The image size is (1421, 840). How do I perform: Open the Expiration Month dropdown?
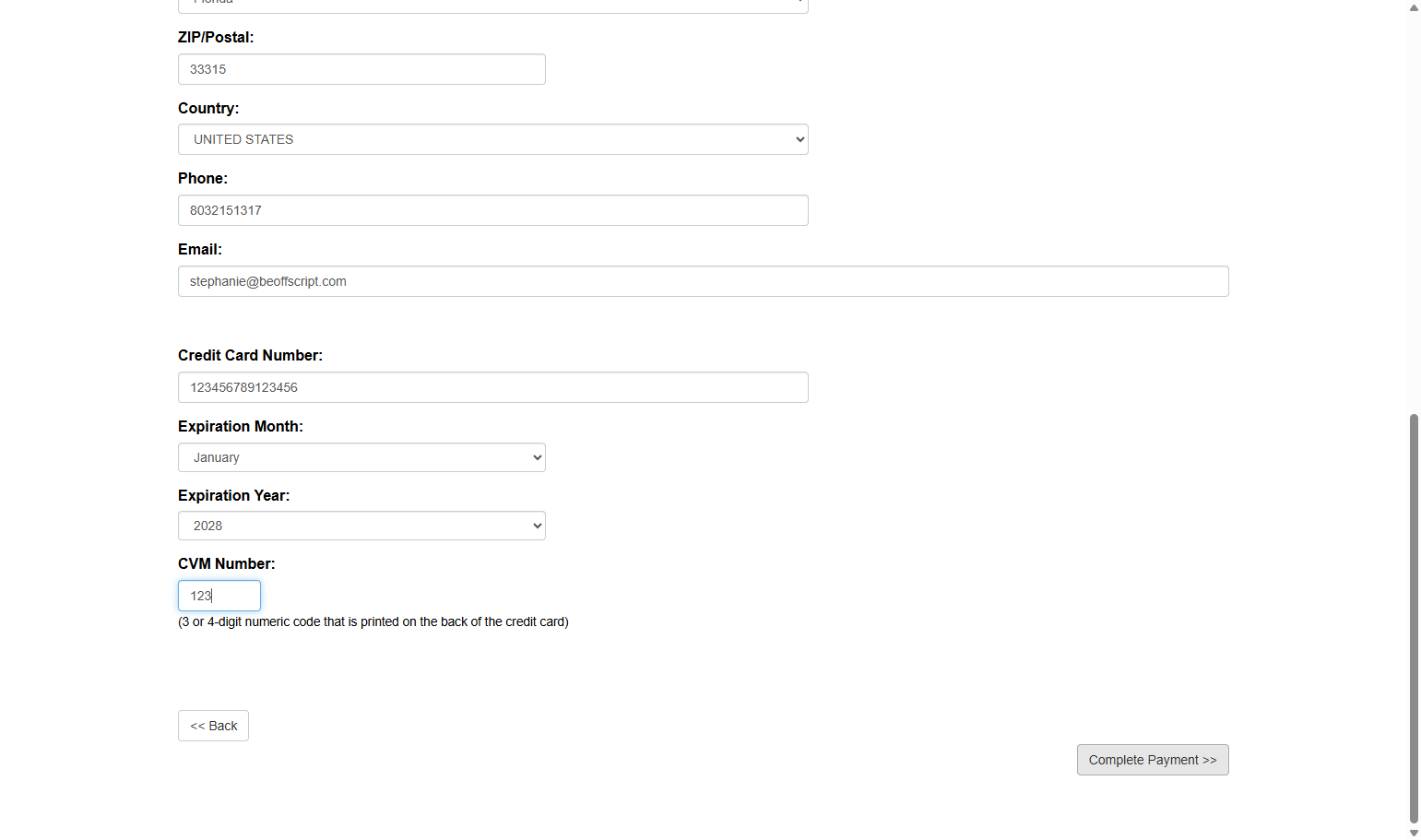tap(361, 457)
